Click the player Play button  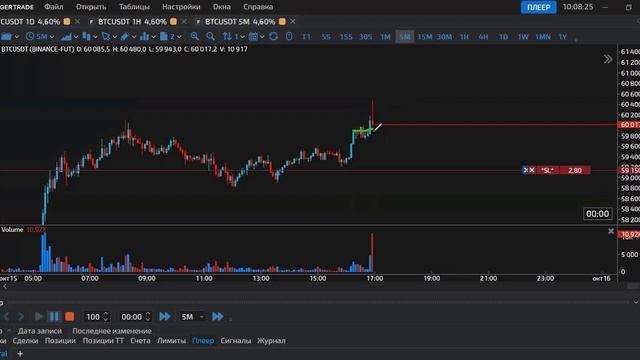[38, 316]
